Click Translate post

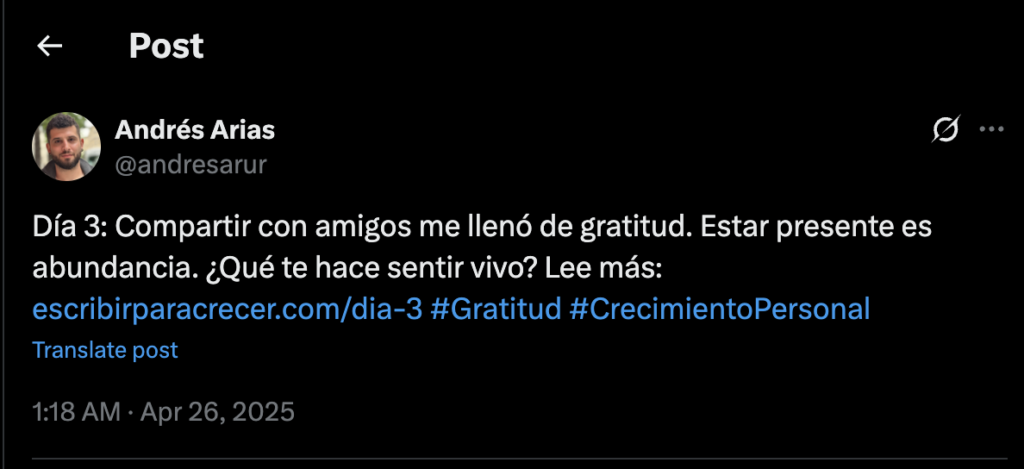(105, 350)
